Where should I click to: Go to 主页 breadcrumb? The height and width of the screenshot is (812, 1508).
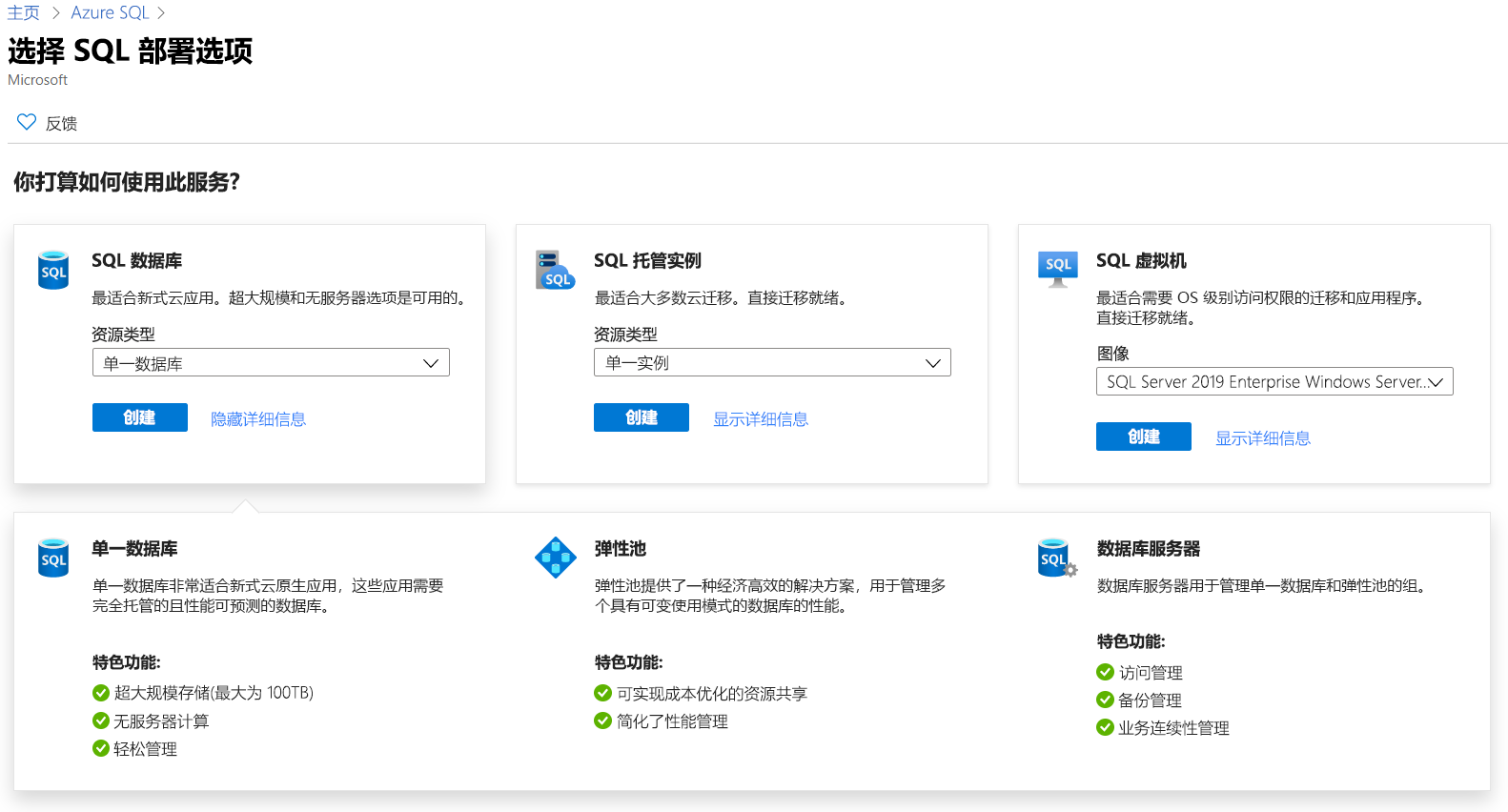pos(24,12)
